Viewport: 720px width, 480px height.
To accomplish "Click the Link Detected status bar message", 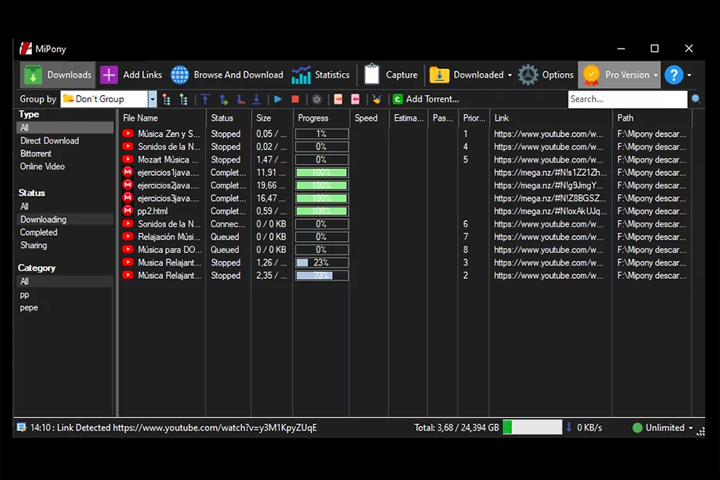I will pos(173,428).
